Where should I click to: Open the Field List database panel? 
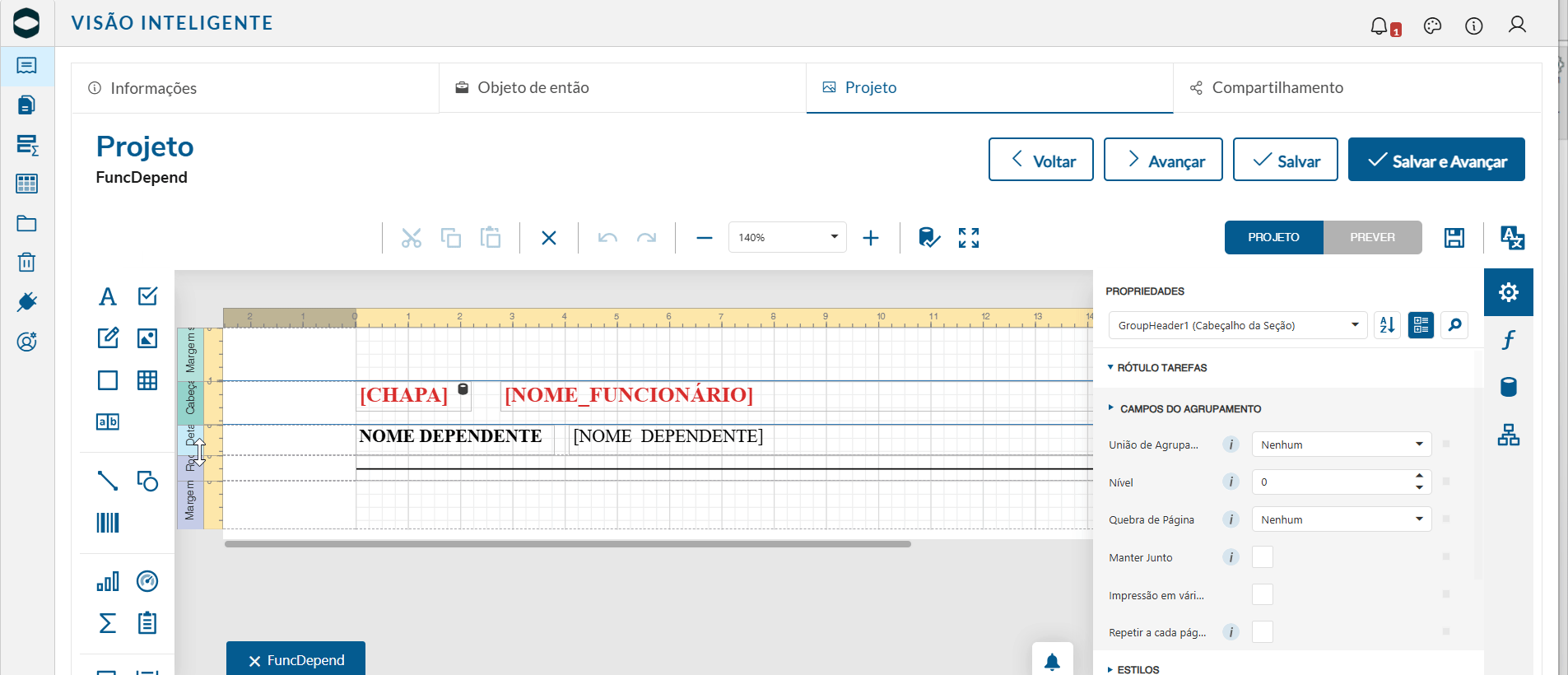pyautogui.click(x=1509, y=387)
